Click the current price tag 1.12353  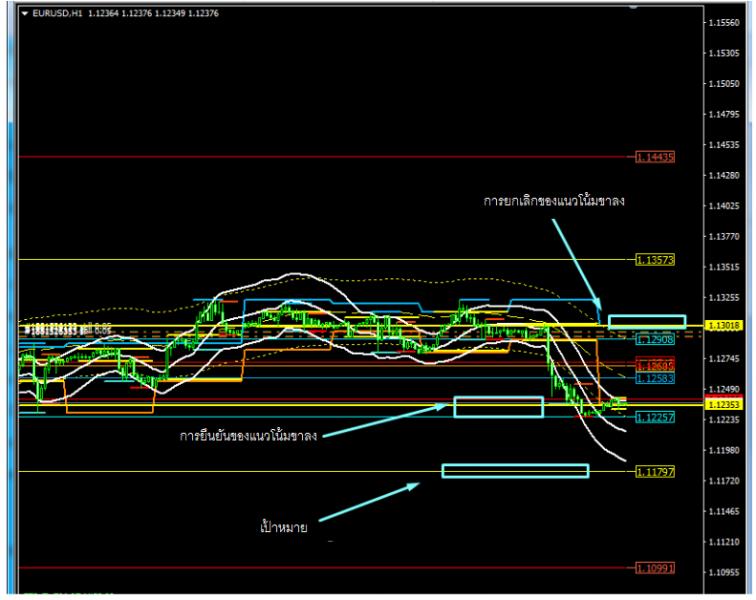(x=724, y=404)
